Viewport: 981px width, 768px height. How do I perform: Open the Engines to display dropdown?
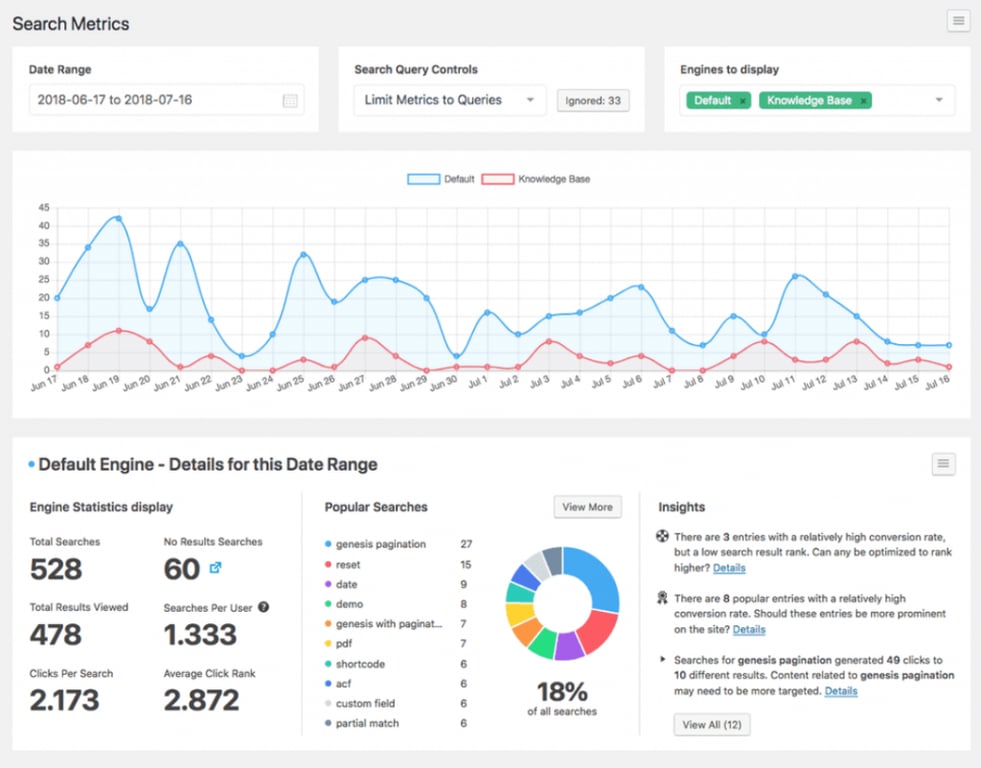click(938, 100)
